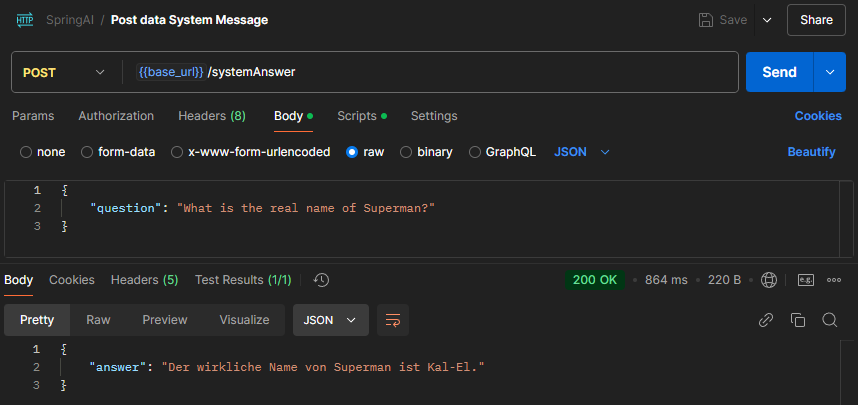Expand the Send button arrow options

[x=829, y=72]
